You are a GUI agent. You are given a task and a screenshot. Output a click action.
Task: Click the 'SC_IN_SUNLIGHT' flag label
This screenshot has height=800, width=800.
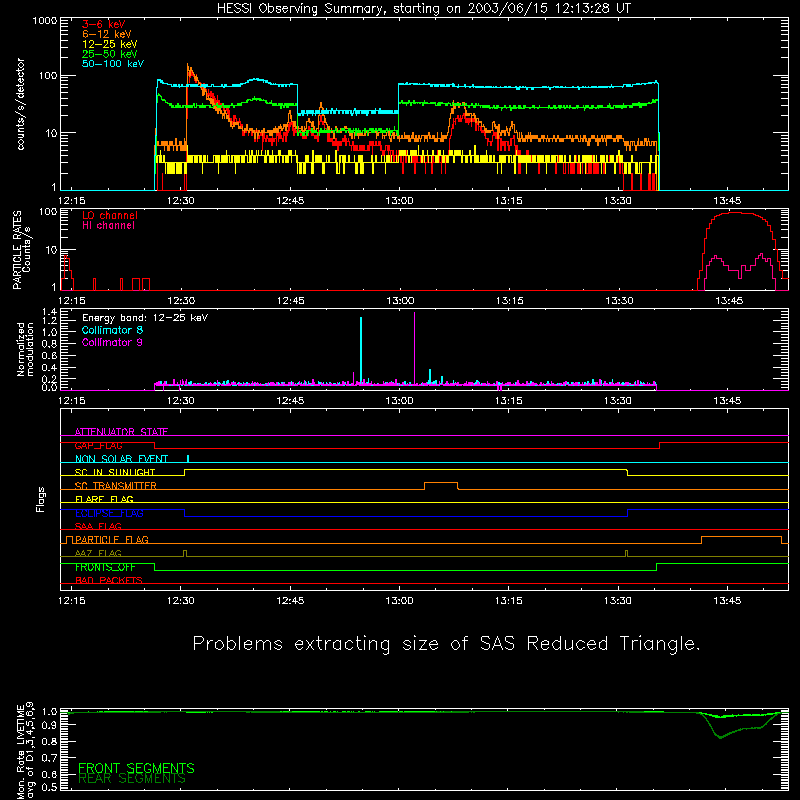coord(115,472)
